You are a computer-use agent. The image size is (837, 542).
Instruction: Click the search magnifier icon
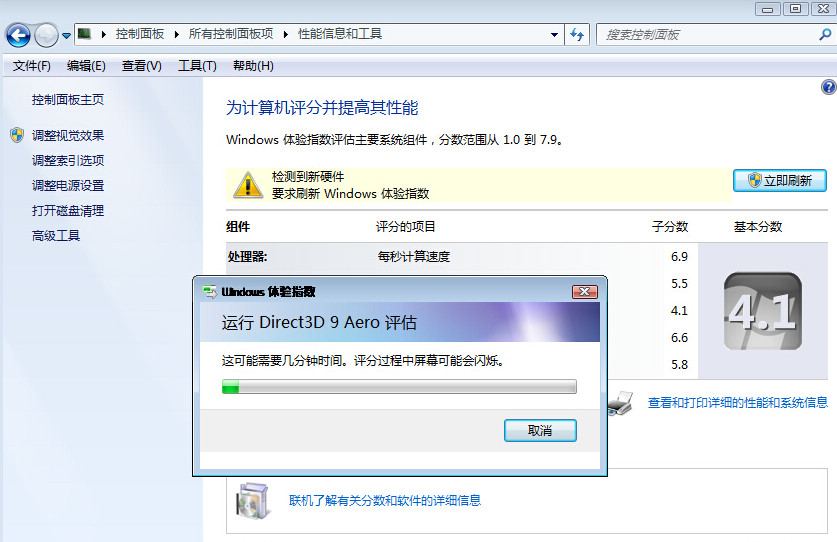824,34
